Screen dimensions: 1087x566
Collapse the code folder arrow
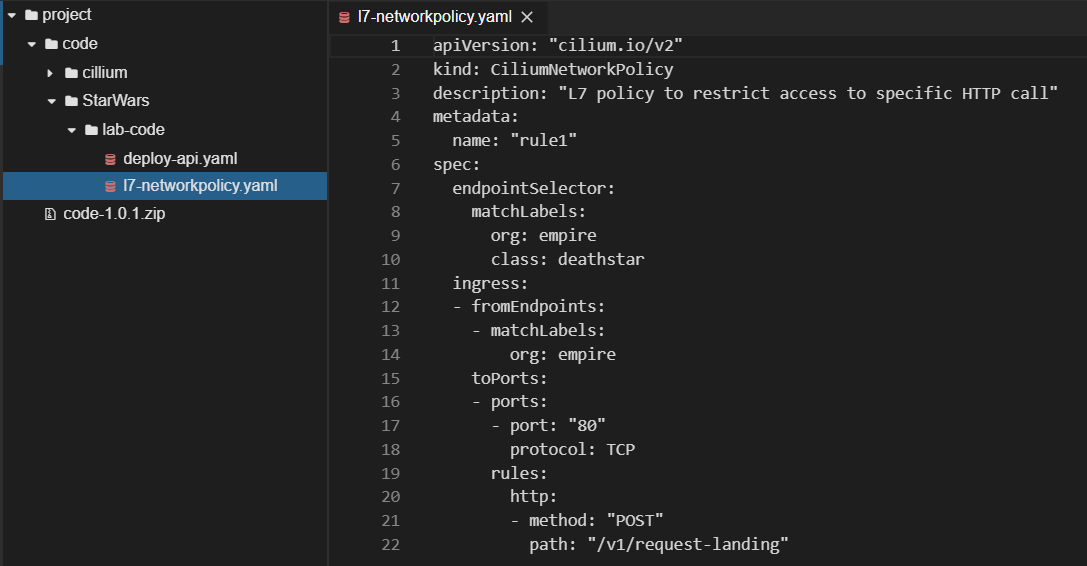coord(31,44)
